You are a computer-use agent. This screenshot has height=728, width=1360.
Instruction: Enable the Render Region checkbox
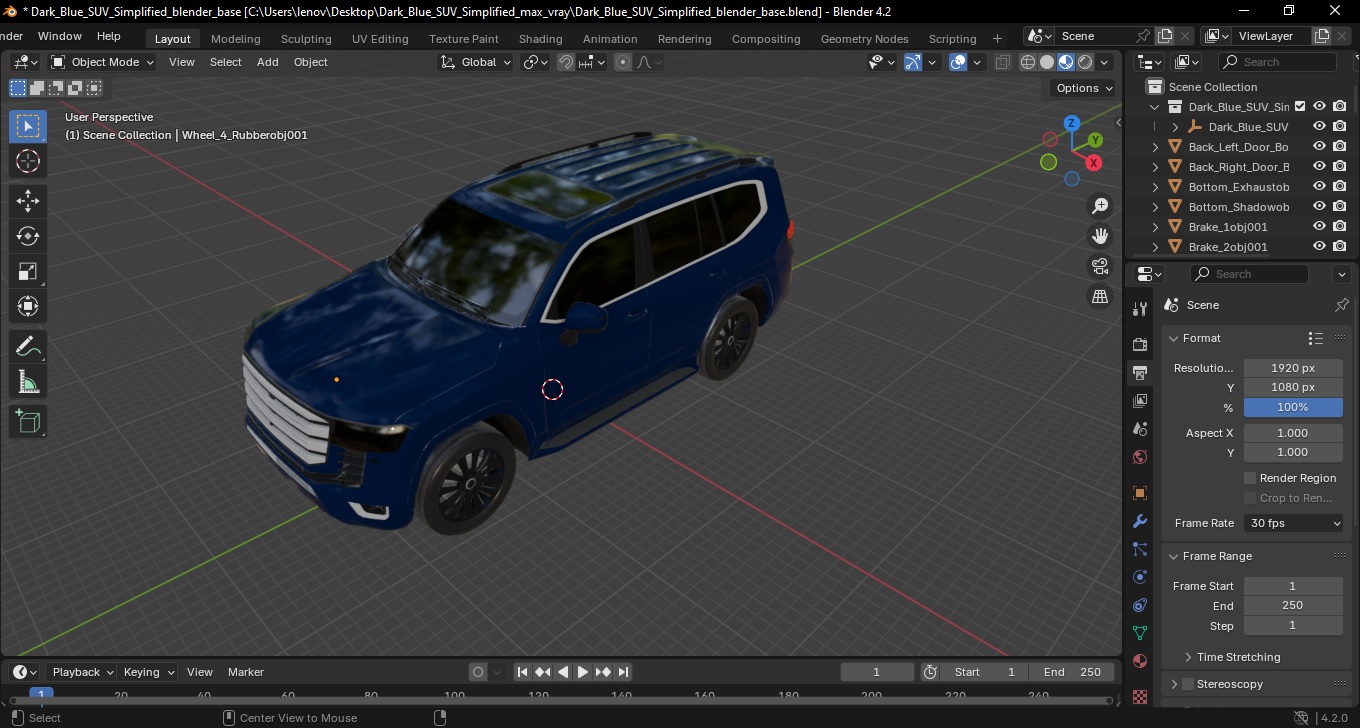click(1250, 478)
